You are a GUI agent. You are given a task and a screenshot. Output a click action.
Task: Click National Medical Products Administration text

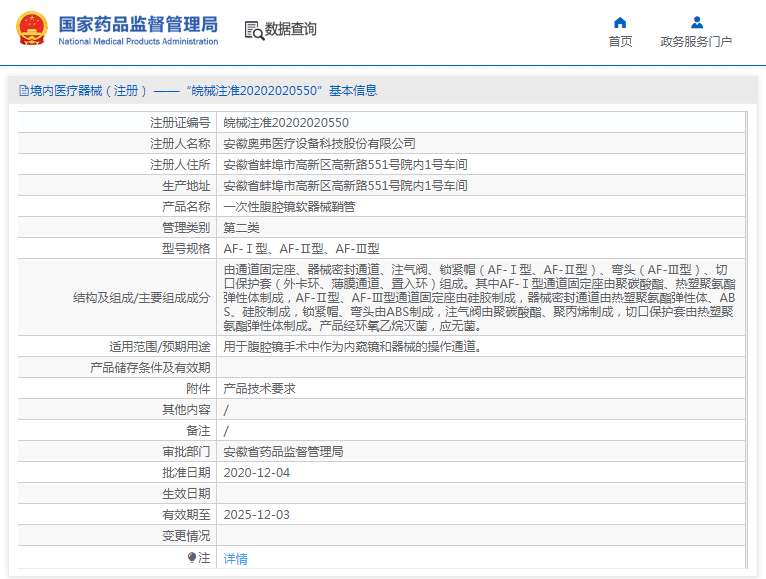coord(138,42)
